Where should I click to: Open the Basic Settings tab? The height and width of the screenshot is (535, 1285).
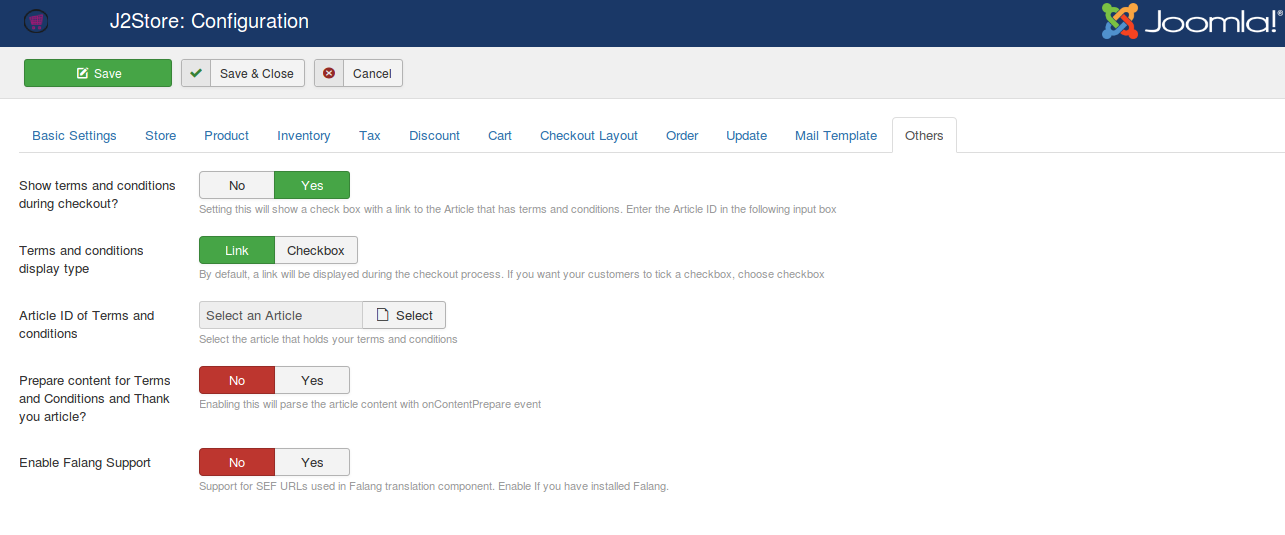pos(74,136)
